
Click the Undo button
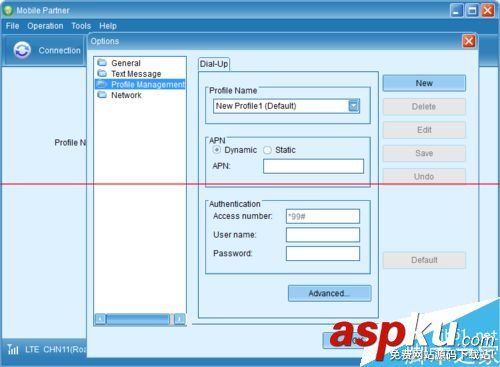[424, 176]
